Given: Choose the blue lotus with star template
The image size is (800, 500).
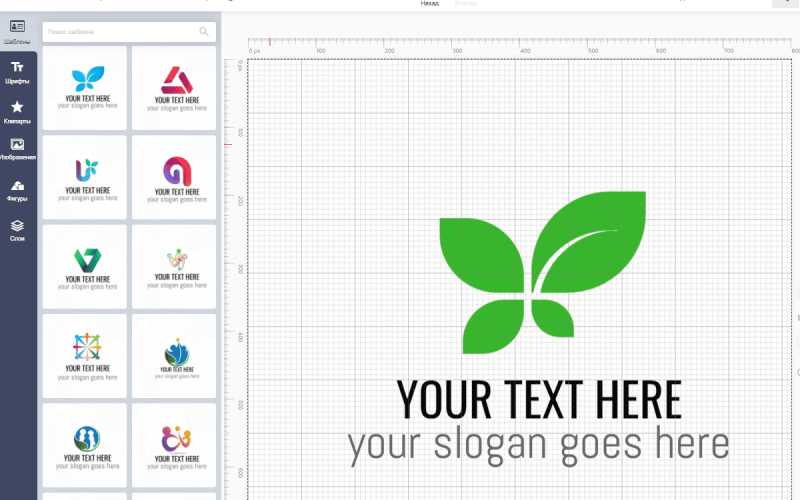Looking at the screenshot, I should pos(174,356).
